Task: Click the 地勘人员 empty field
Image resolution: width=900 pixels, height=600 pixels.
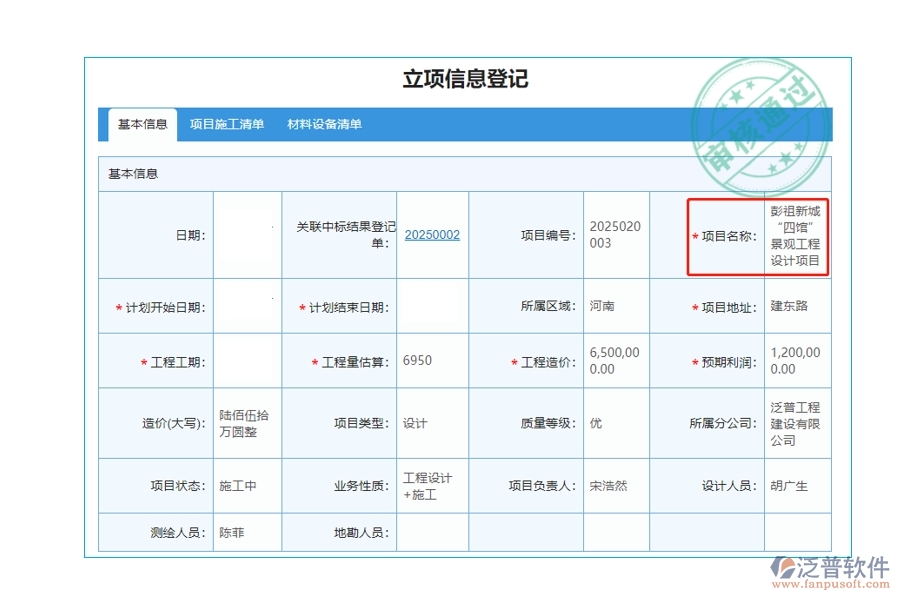Action: pyautogui.click(x=432, y=532)
